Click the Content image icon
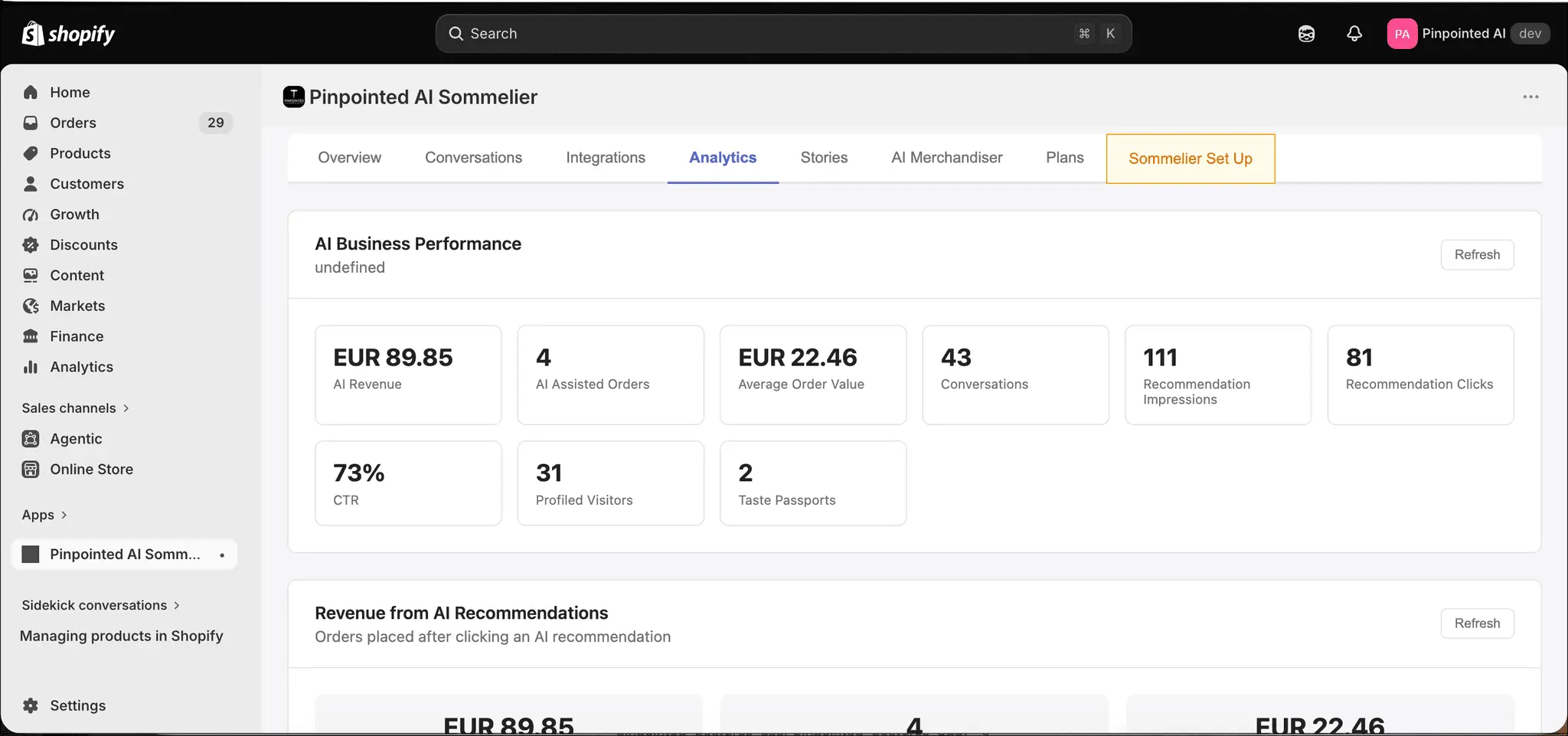The image size is (1568, 736). (31, 276)
